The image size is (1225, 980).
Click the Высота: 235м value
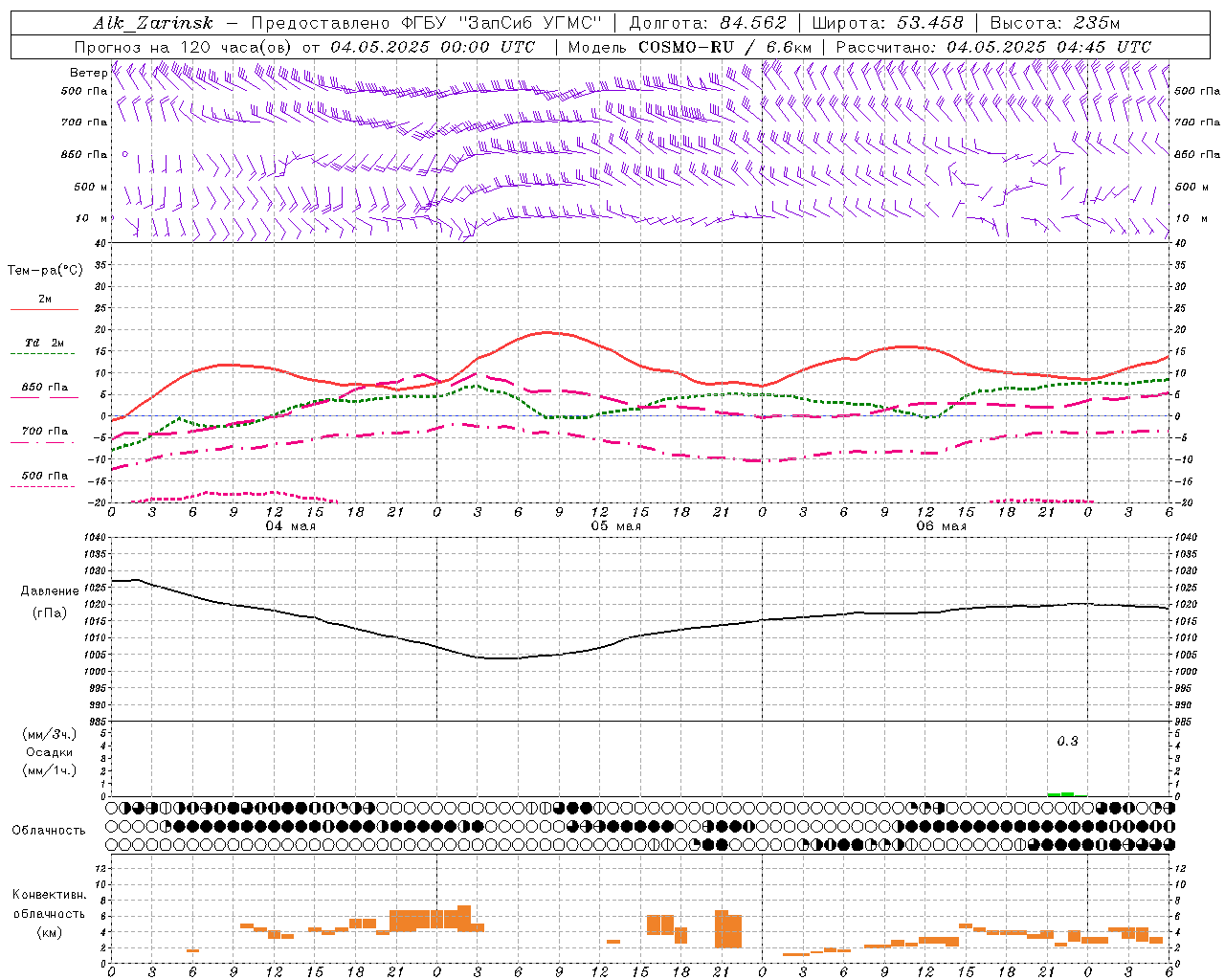[x=1055, y=23]
